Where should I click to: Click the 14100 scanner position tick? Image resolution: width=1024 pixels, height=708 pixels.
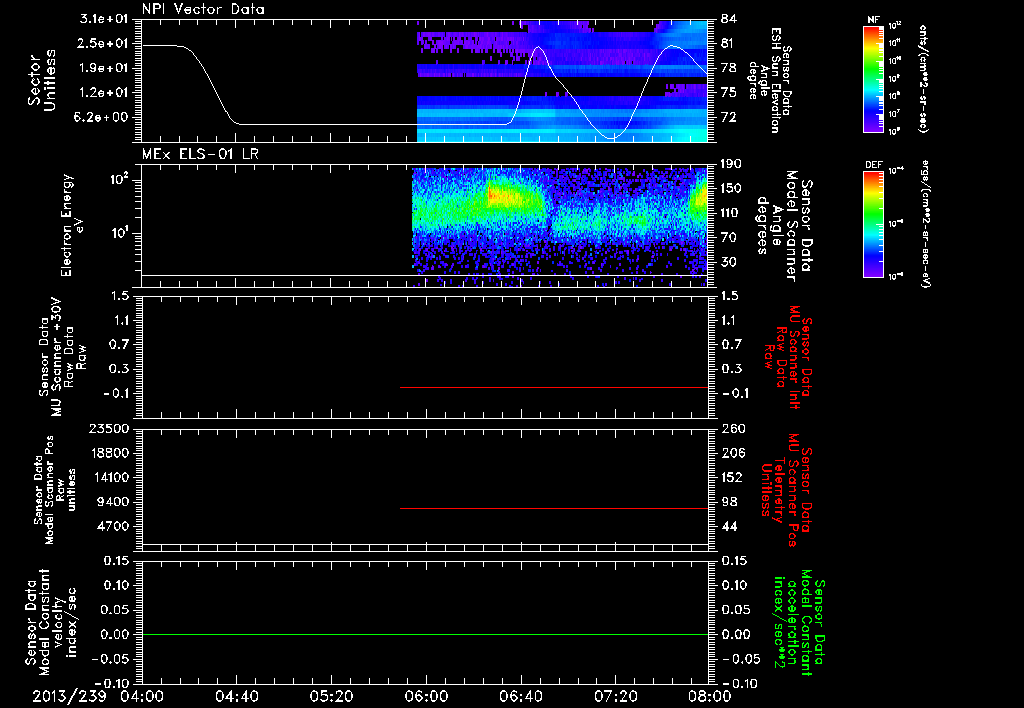point(108,477)
